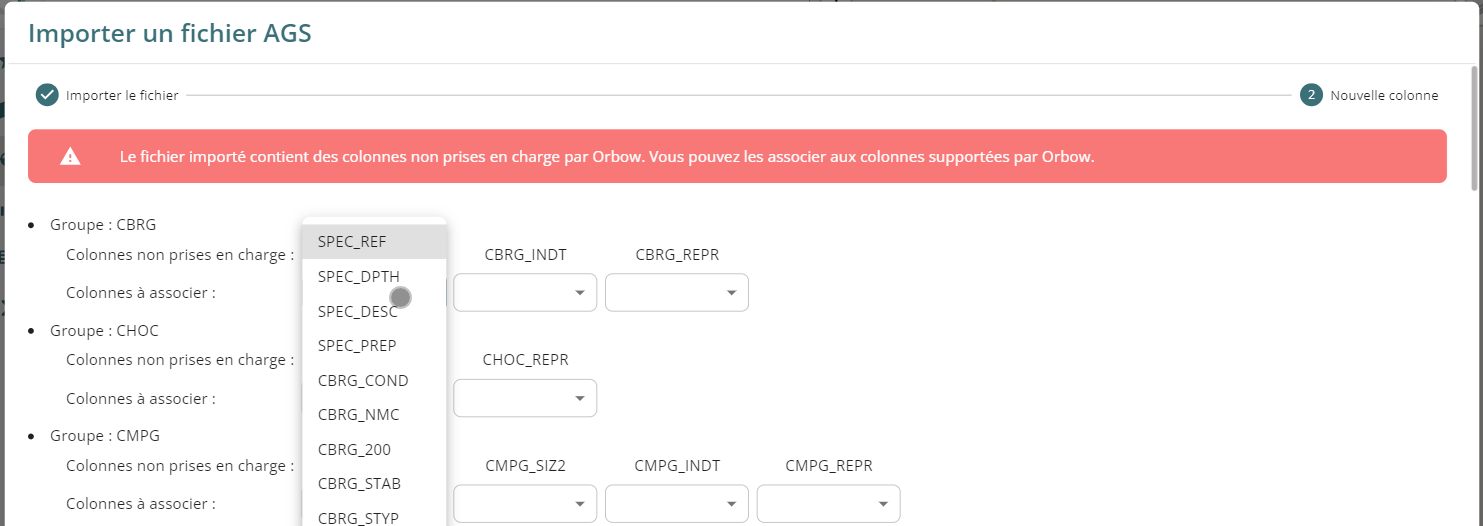Image resolution: width=1483 pixels, height=526 pixels.
Task: Click the completed step checkmark icon
Action: [x=47, y=95]
